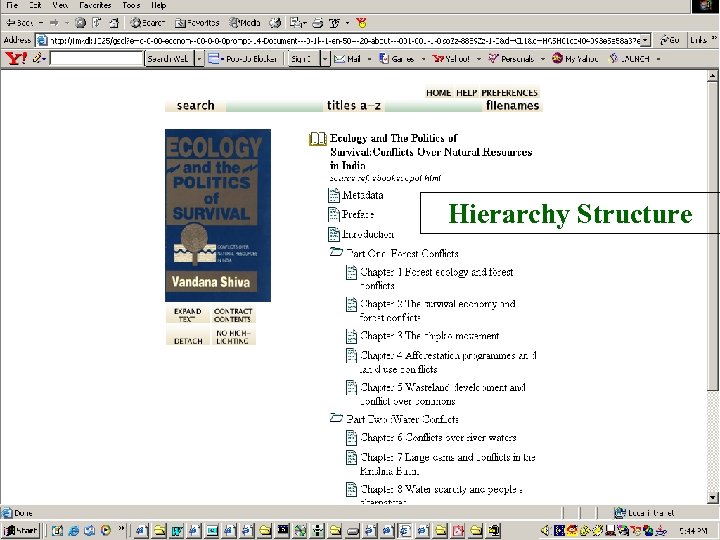Screen dimensions: 720x540
Task: Open Chapter 1 Forest ecology document
Action: [351, 272]
